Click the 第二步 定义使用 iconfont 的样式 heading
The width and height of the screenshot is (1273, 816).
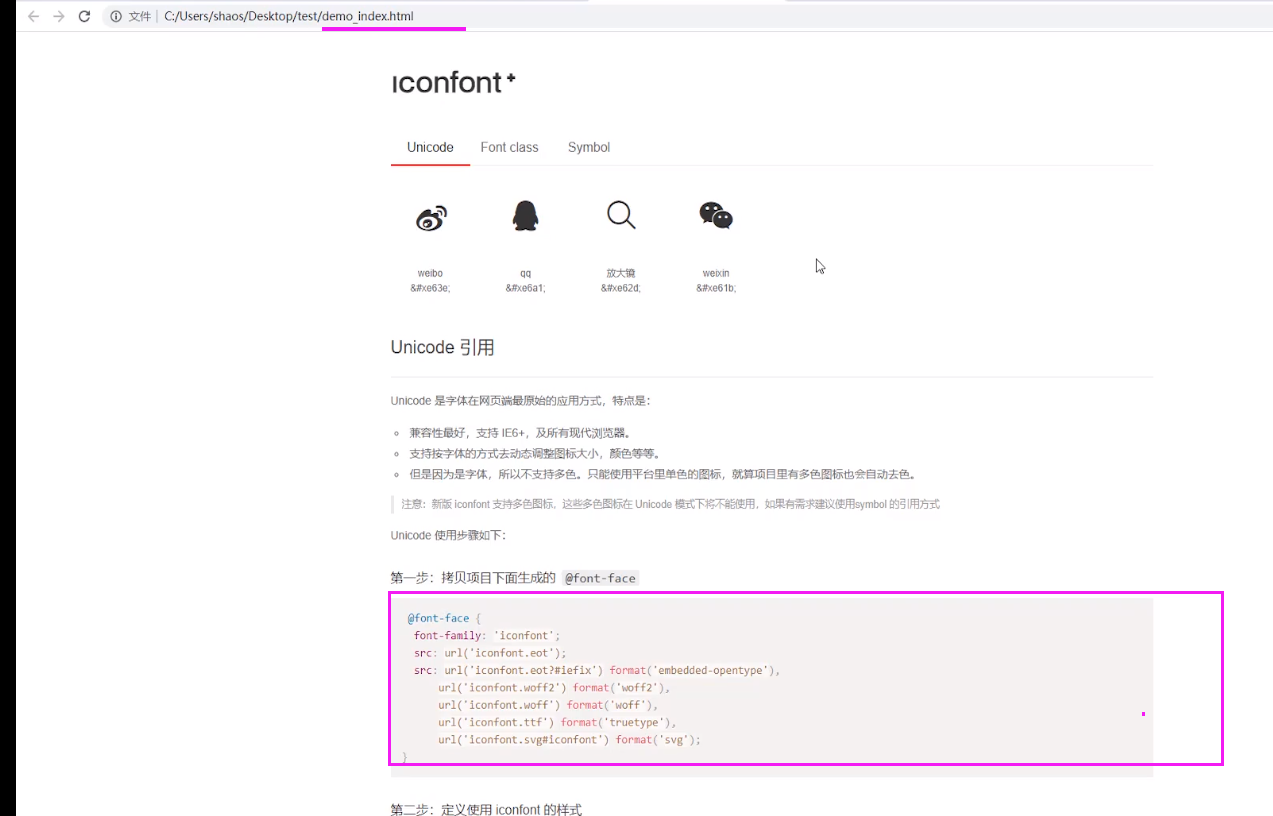[x=486, y=809]
